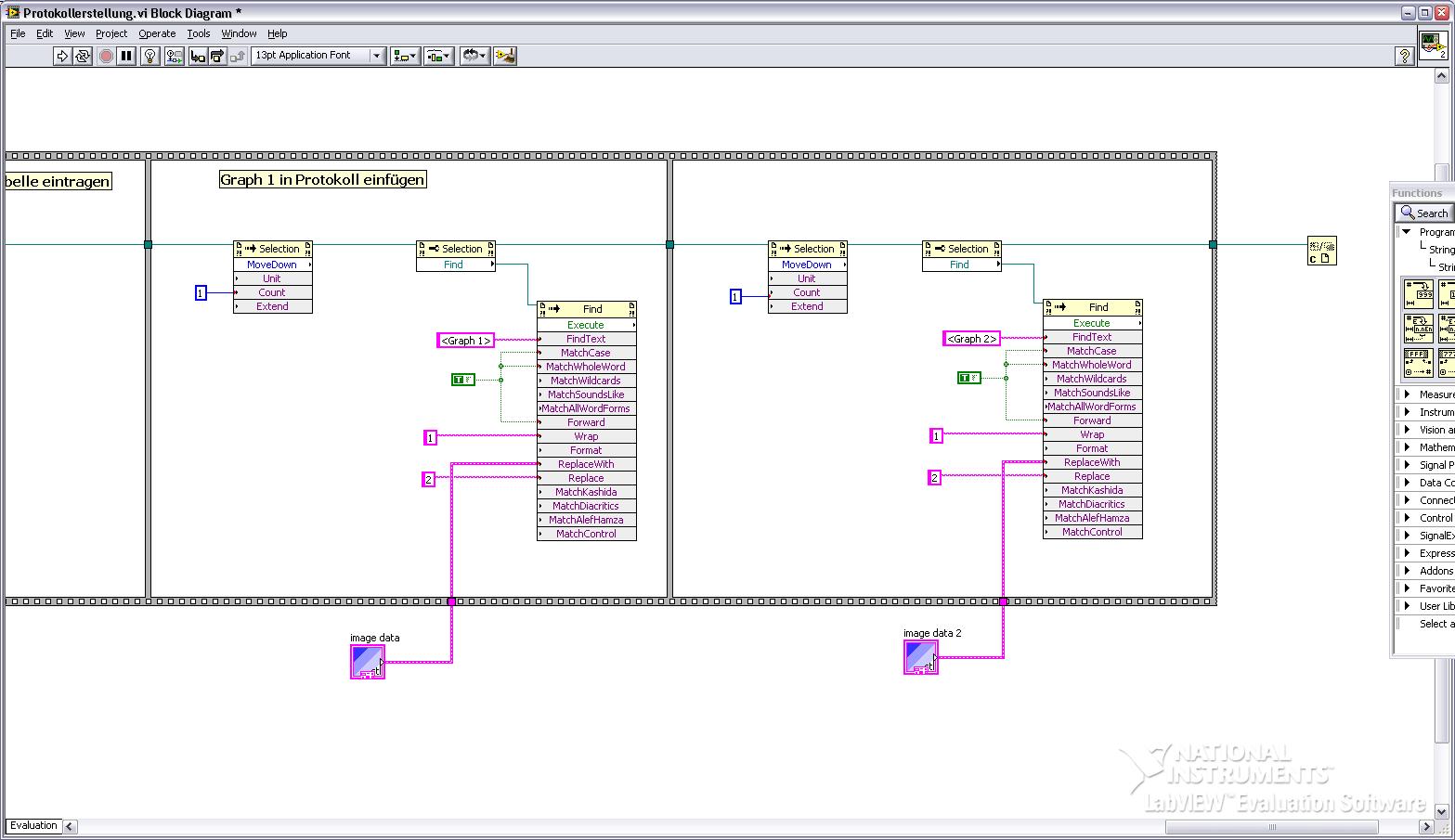
Task: Click the horizontal scrollbar thumb
Action: 1272,827
